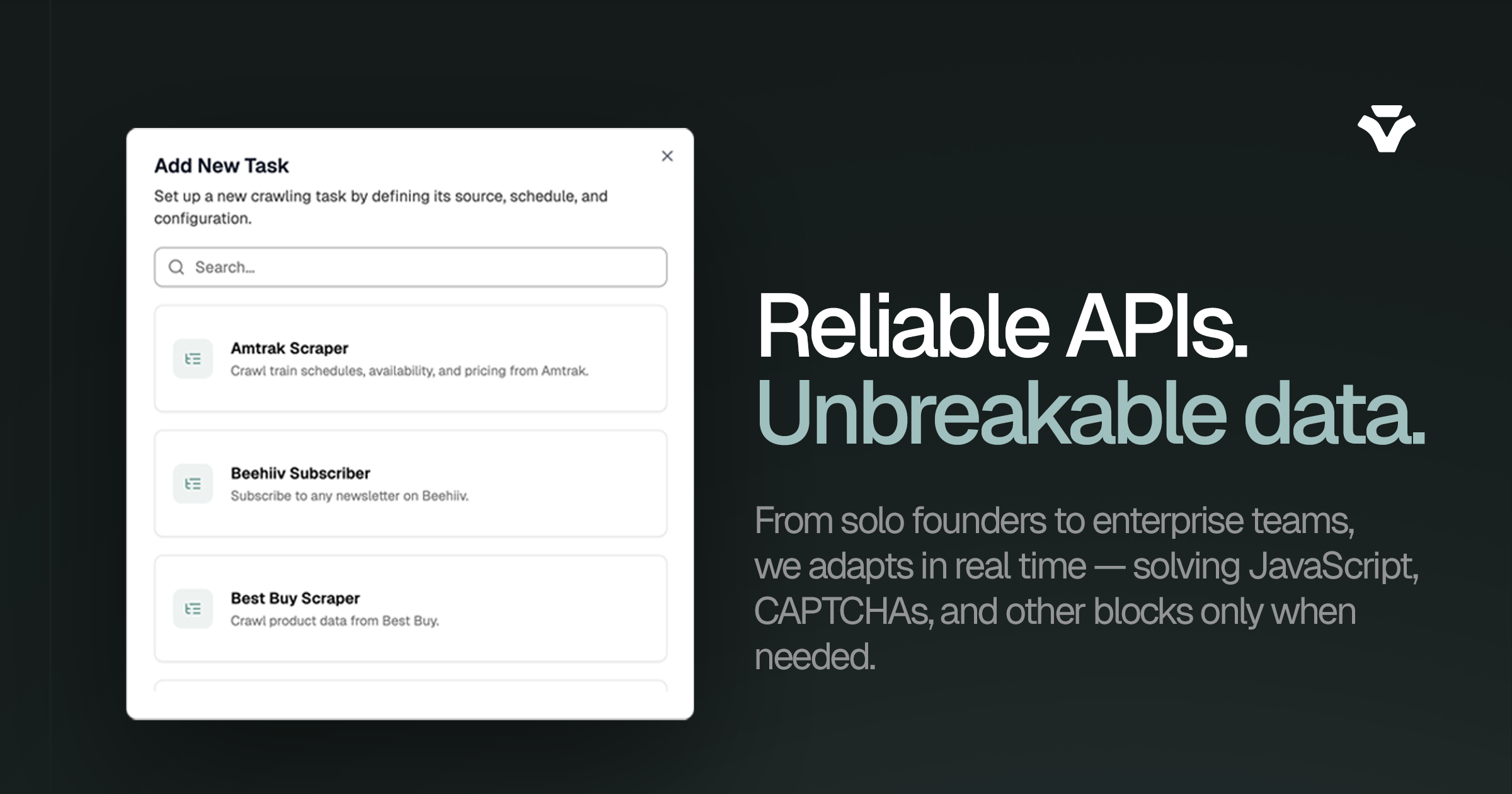Screen dimensions: 1512x794
Task: Click the Best Buy Scraper list icon
Action: tap(193, 609)
